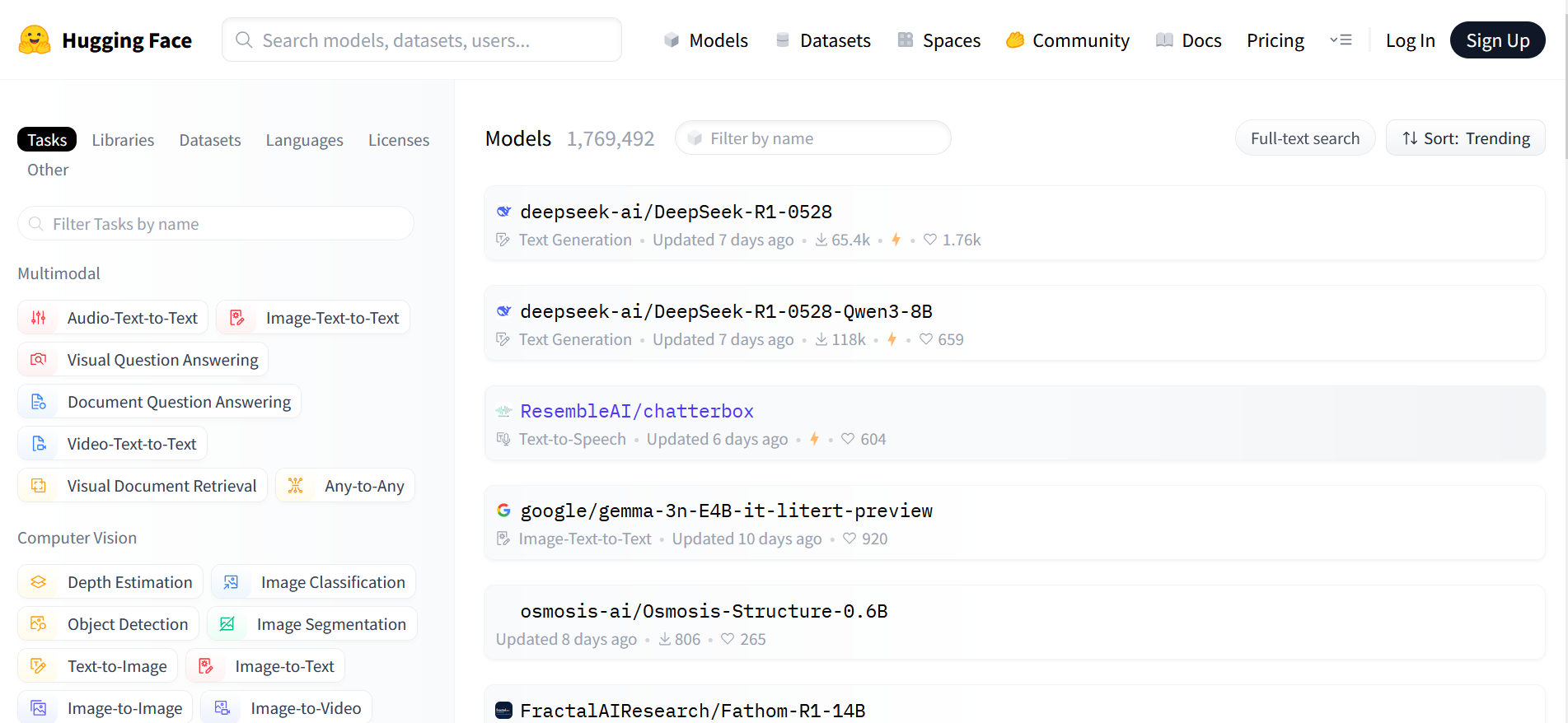Click the Depth Estimation task icon

pyautogui.click(x=39, y=582)
